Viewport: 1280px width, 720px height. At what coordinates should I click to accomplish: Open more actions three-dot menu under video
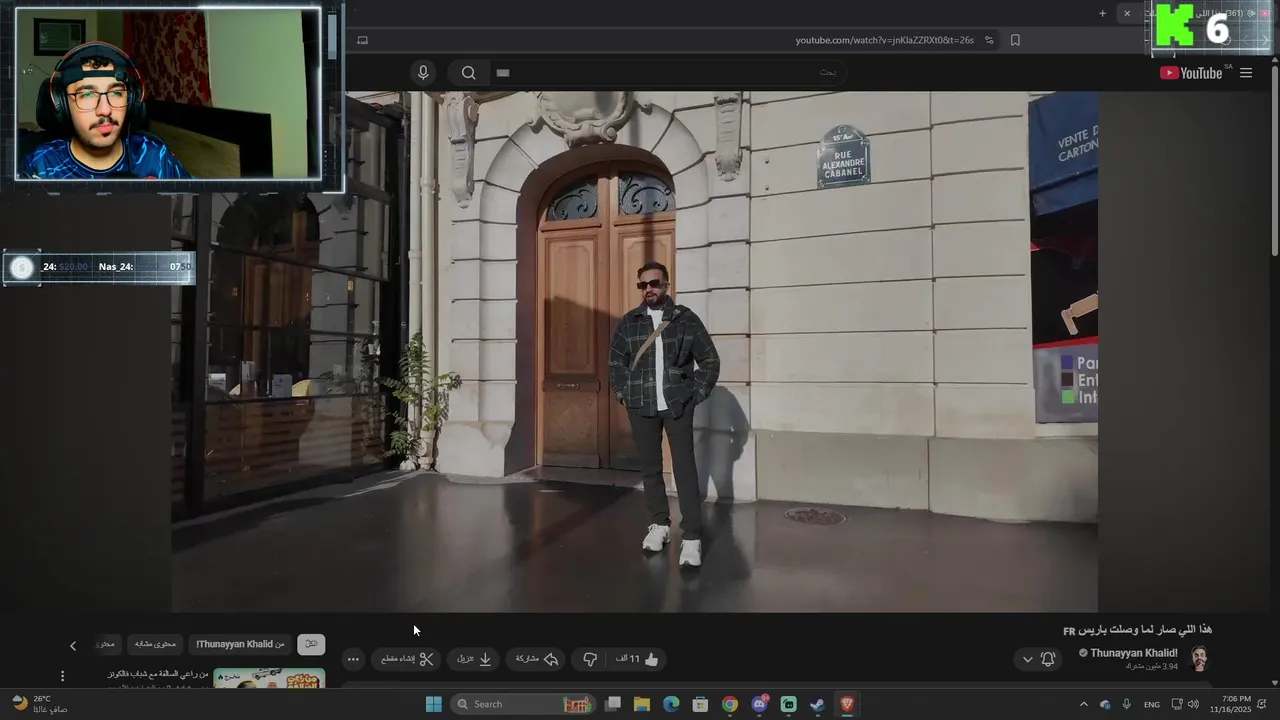(x=353, y=659)
